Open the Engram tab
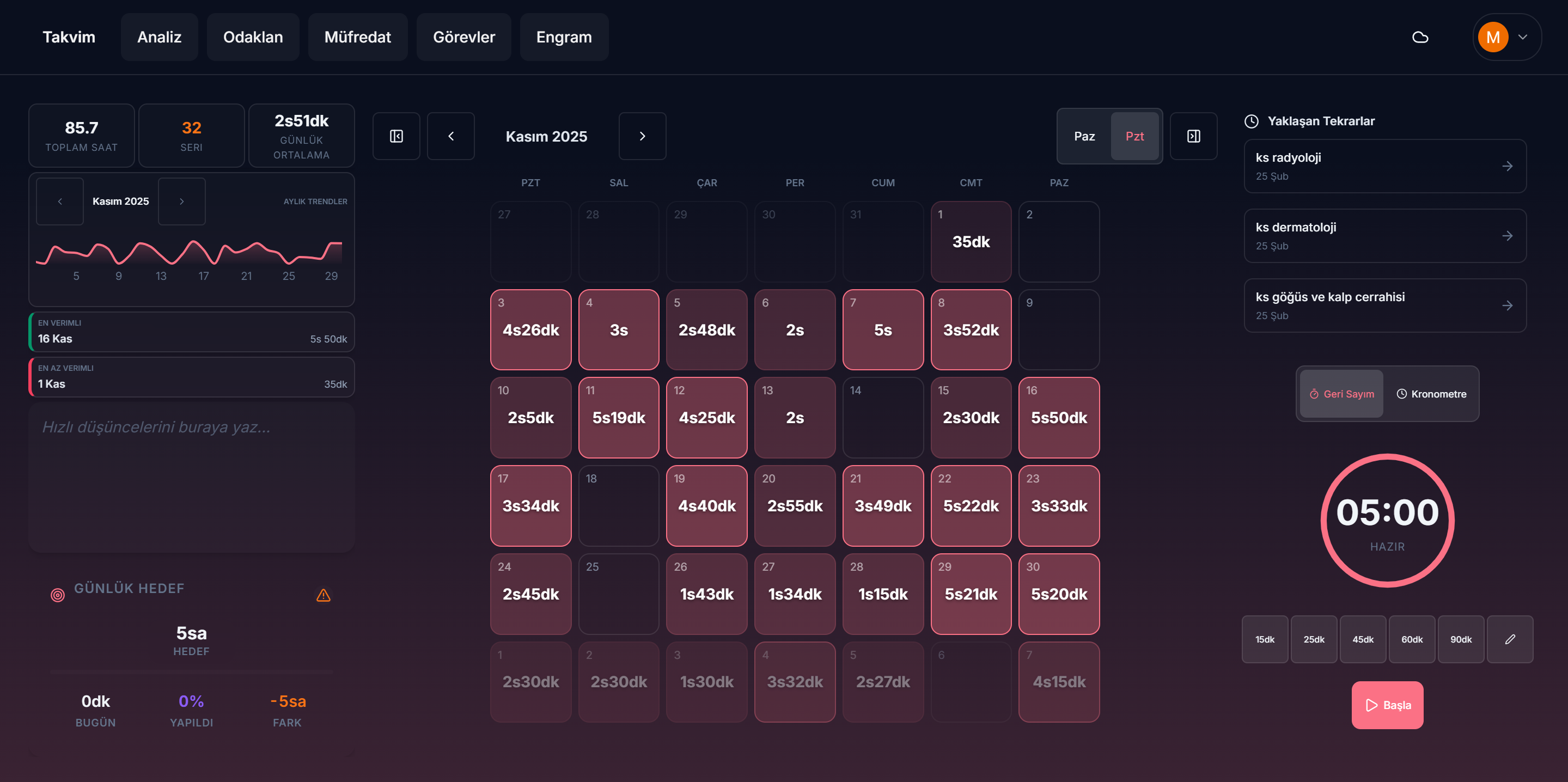 (x=564, y=37)
